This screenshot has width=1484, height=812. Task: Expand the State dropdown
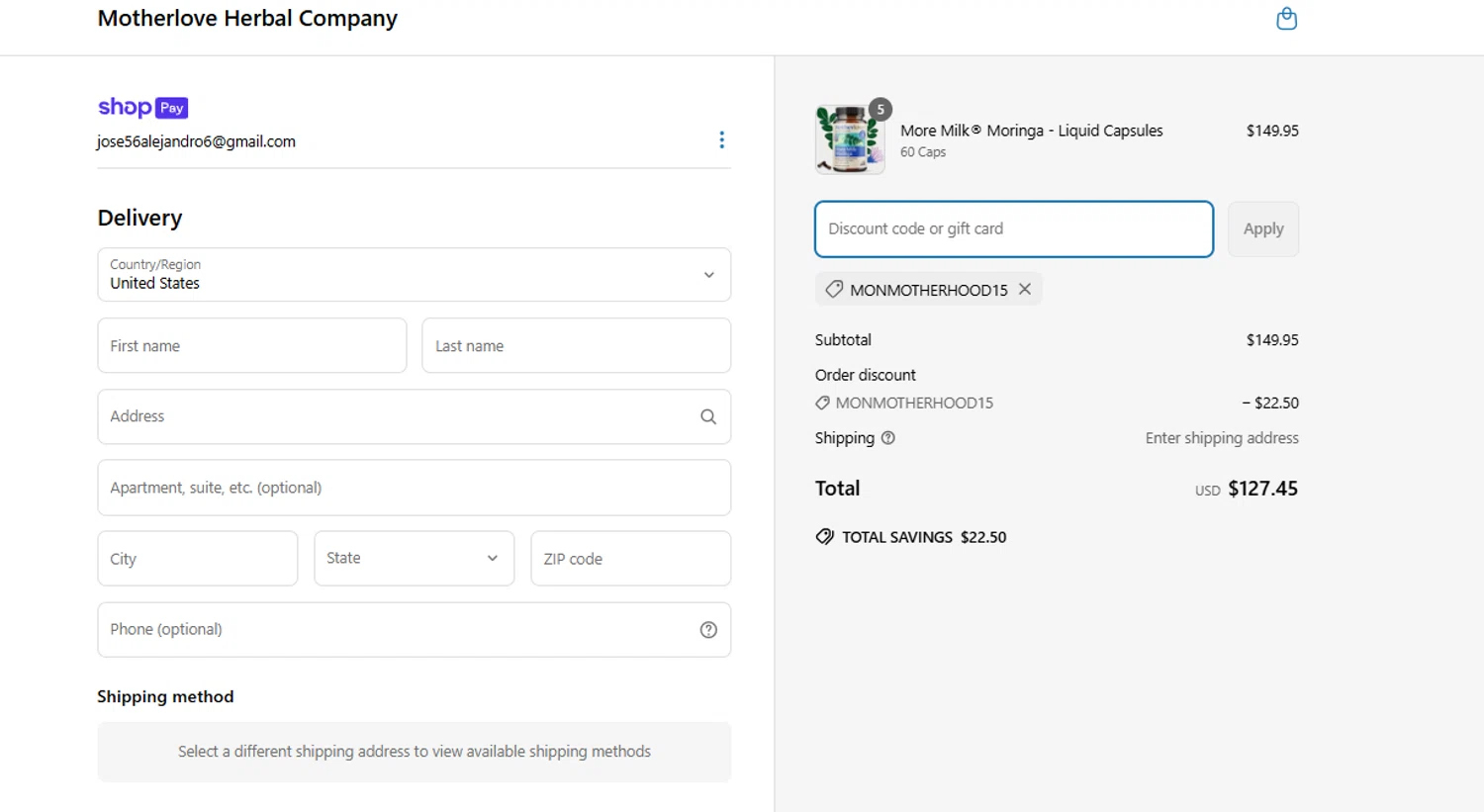click(x=414, y=558)
